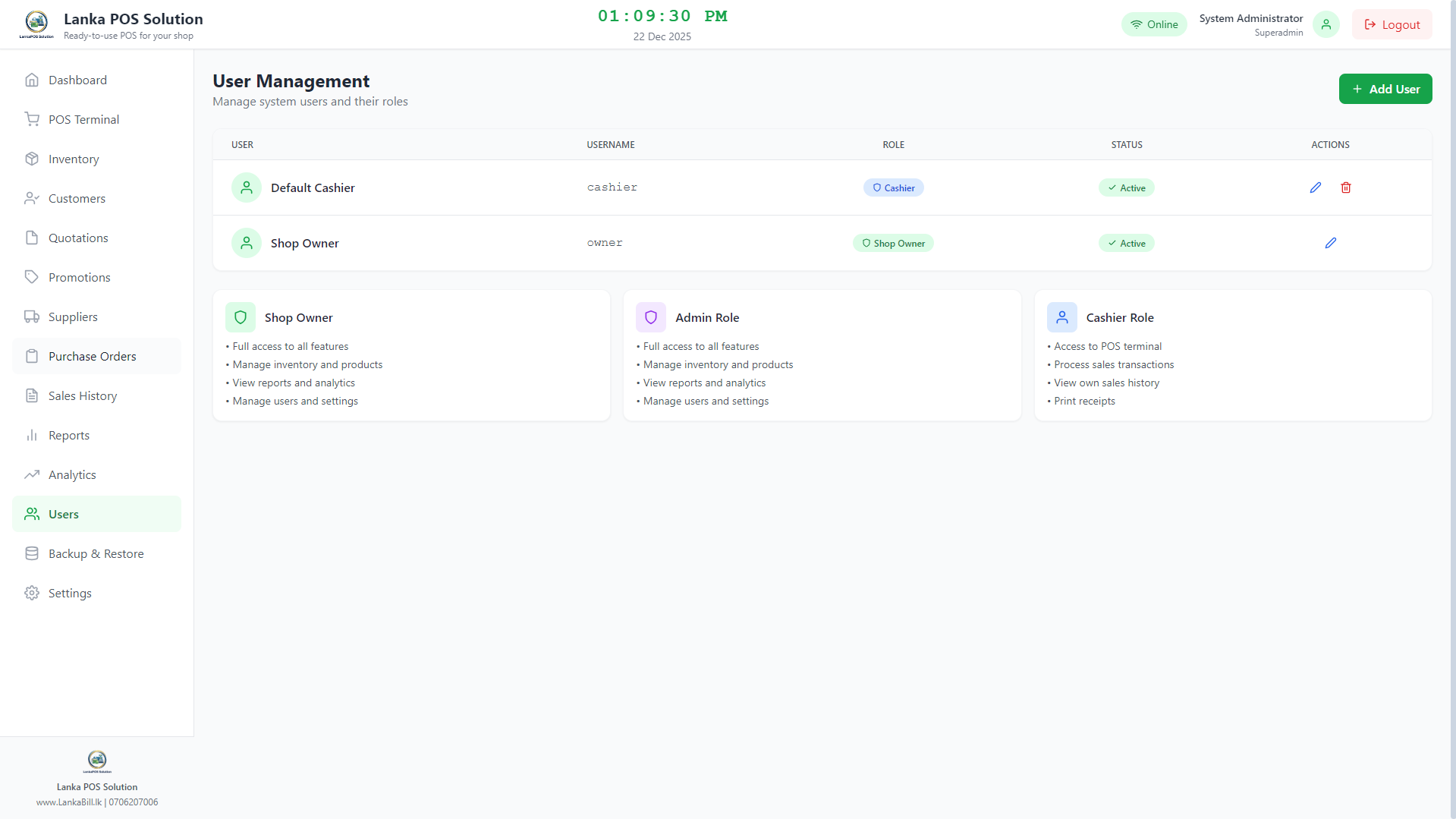
Task: Click the edit pencil for Default Cashier
Action: pyautogui.click(x=1316, y=187)
